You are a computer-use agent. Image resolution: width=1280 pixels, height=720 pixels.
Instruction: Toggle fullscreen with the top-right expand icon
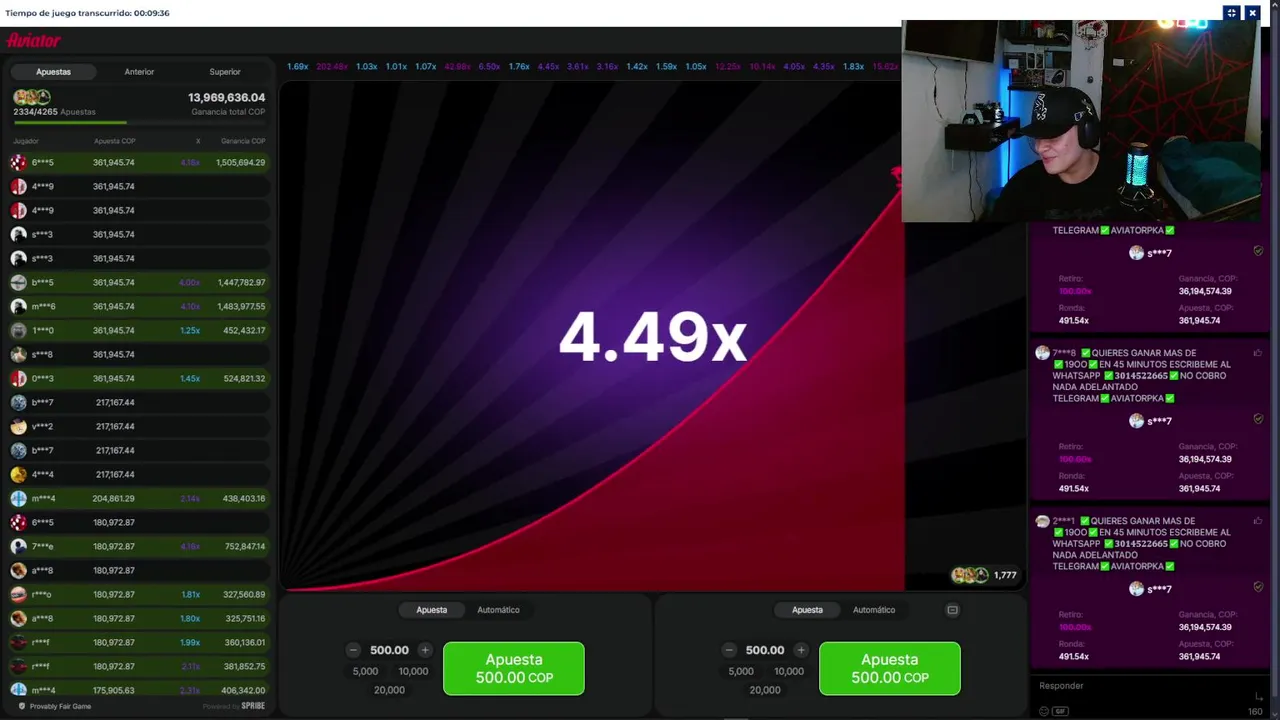click(1231, 13)
